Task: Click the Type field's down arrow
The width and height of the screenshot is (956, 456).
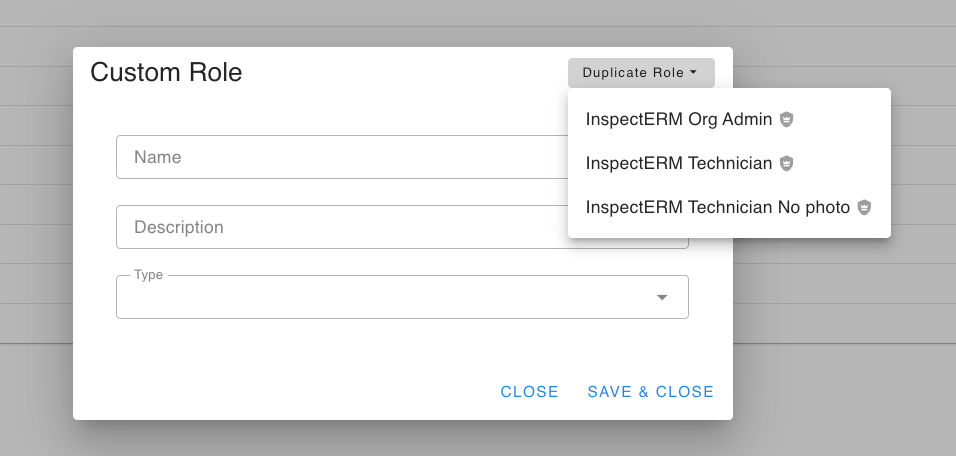Action: coord(662,297)
